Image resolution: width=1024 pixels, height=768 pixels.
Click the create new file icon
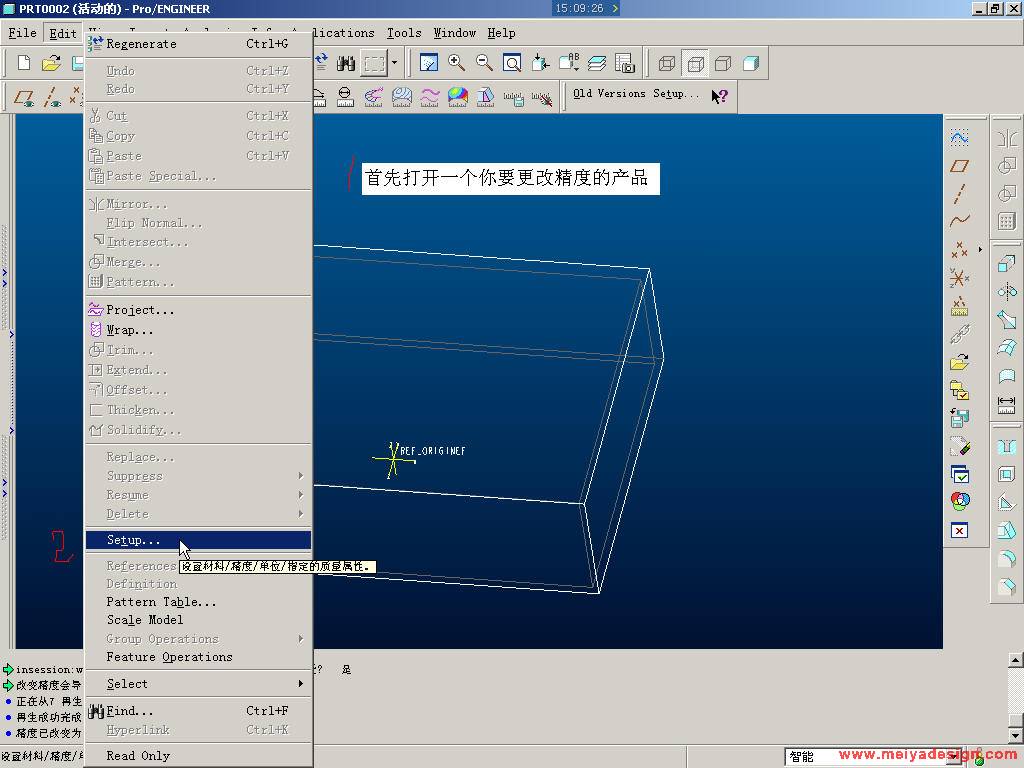point(24,64)
